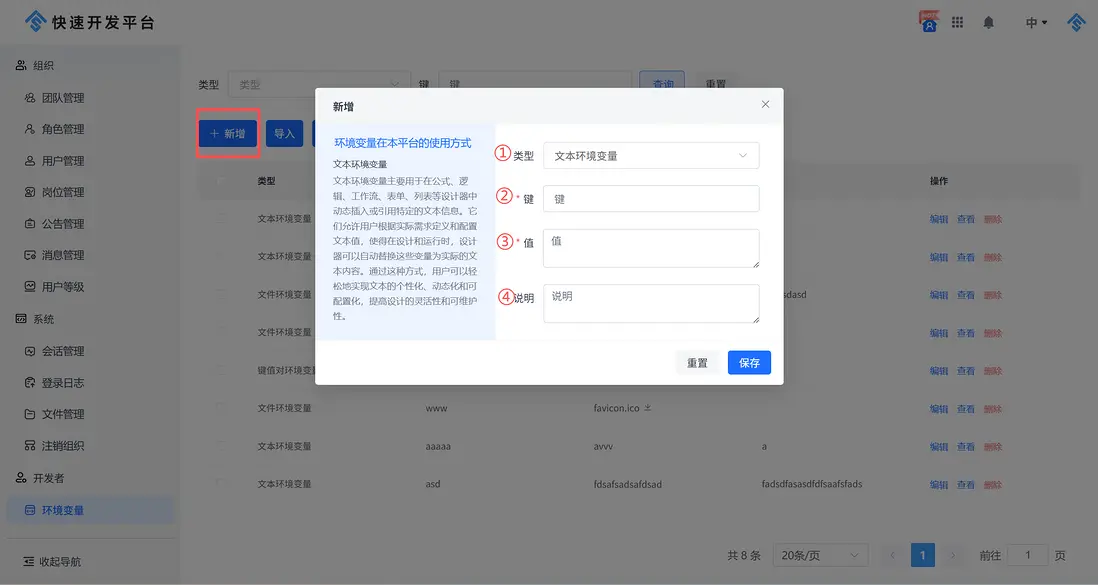This screenshot has width=1098, height=585.
Task: Click 收起导航 to collapse the sidebar
Action: [63, 560]
